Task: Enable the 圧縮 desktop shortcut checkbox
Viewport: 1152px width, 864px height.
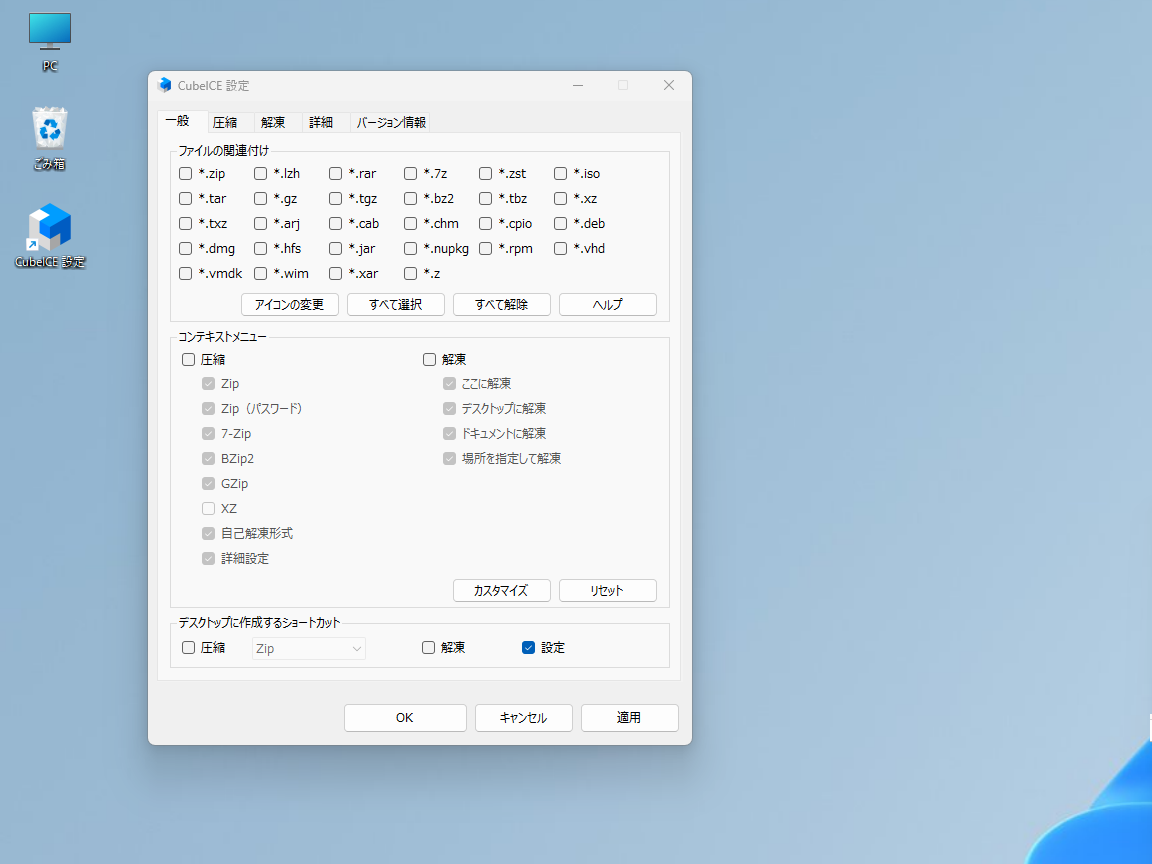Action: pos(188,647)
